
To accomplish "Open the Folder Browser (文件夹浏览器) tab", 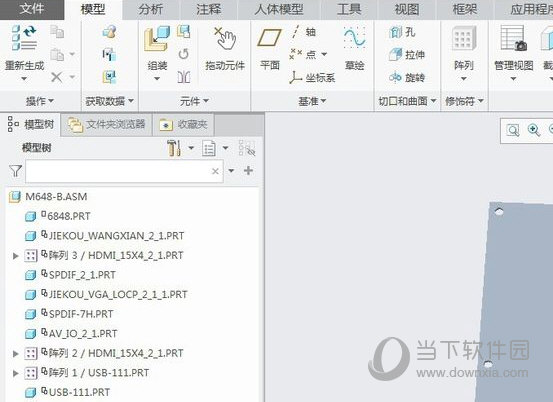I will (107, 124).
